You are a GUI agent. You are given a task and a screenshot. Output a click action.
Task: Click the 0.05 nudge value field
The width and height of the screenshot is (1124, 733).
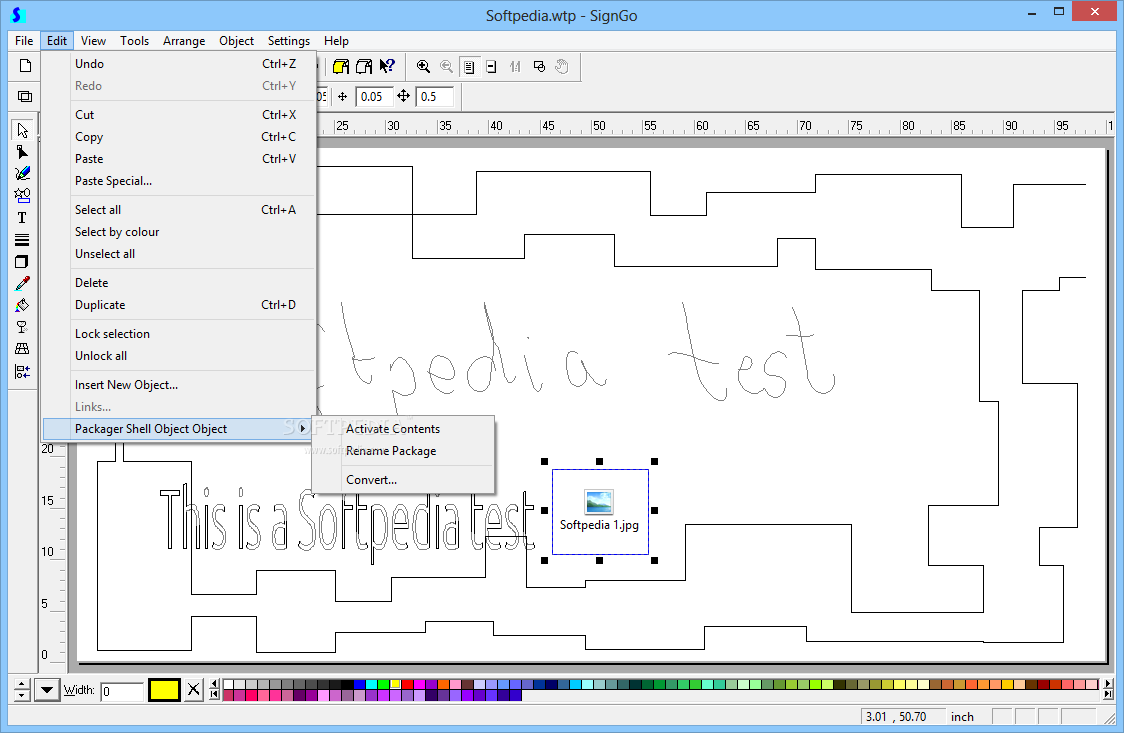click(374, 97)
